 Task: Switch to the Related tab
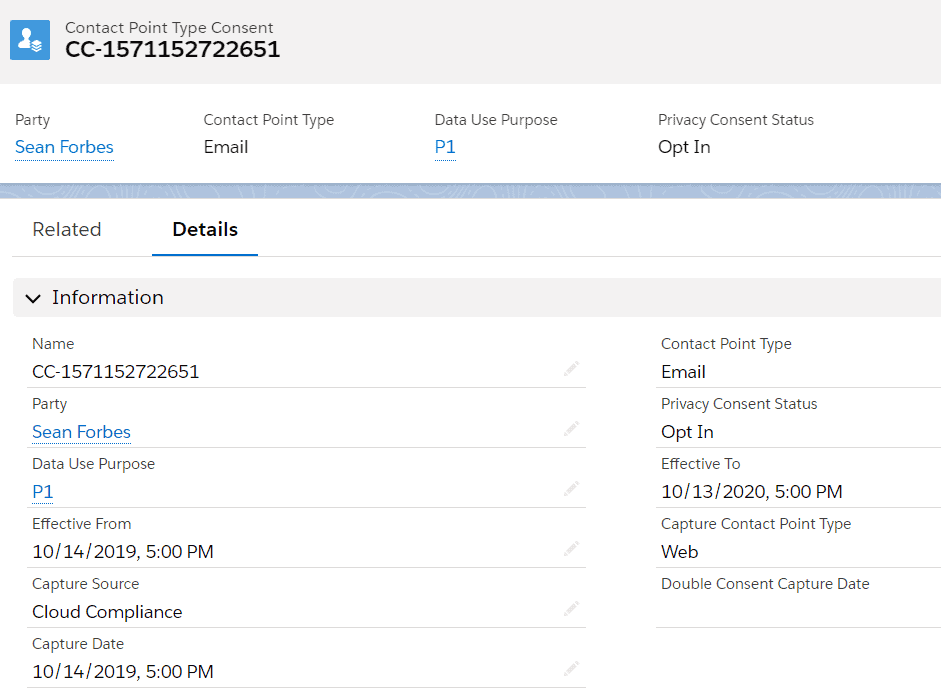[x=67, y=229]
